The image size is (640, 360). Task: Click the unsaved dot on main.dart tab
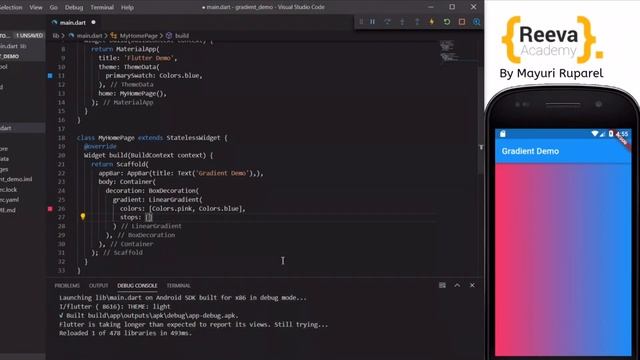93,22
